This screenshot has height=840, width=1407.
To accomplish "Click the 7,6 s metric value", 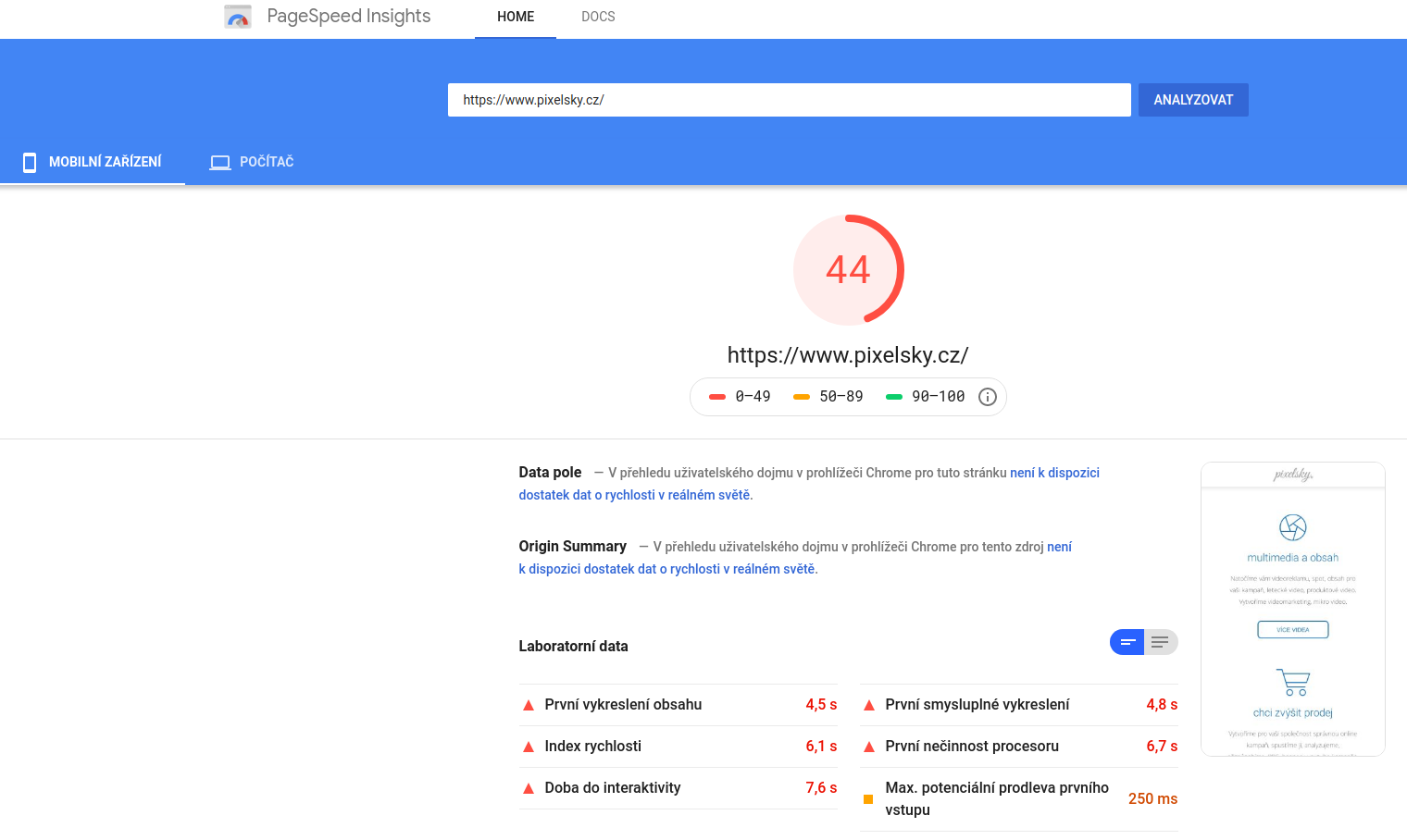I will [x=821, y=788].
